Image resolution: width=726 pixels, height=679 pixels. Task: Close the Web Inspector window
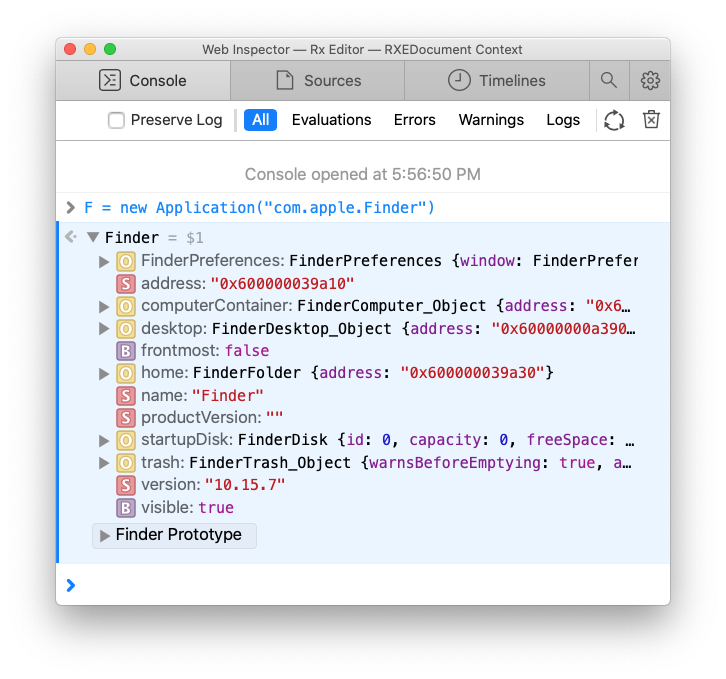pyautogui.click(x=70, y=49)
